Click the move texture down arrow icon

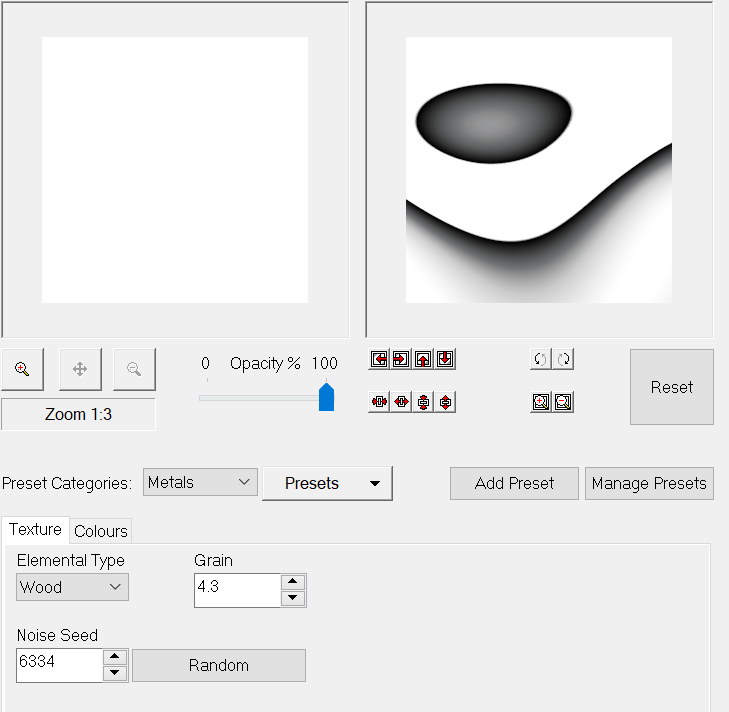(x=445, y=359)
